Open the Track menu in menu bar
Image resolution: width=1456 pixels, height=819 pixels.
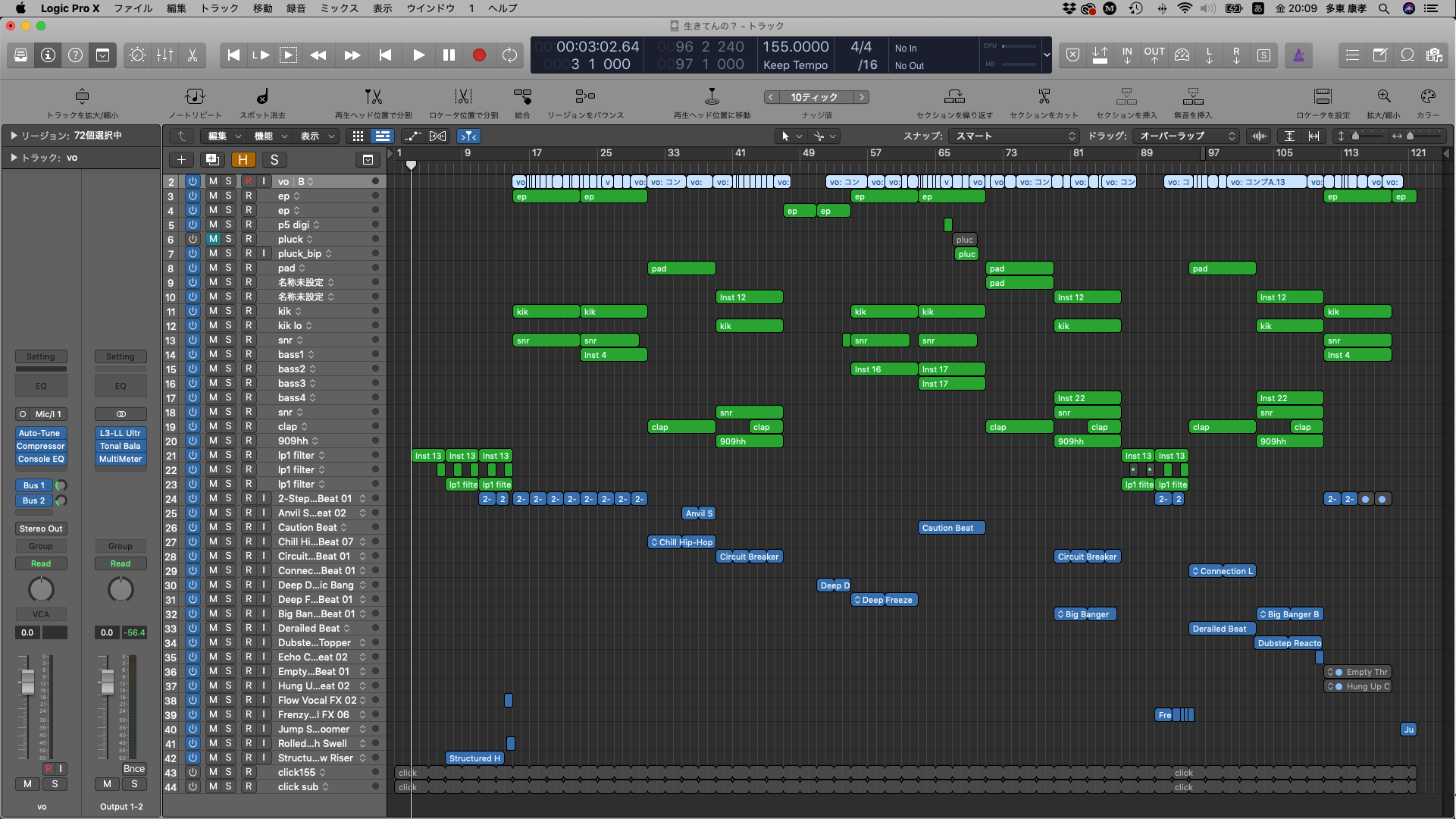coord(219,8)
